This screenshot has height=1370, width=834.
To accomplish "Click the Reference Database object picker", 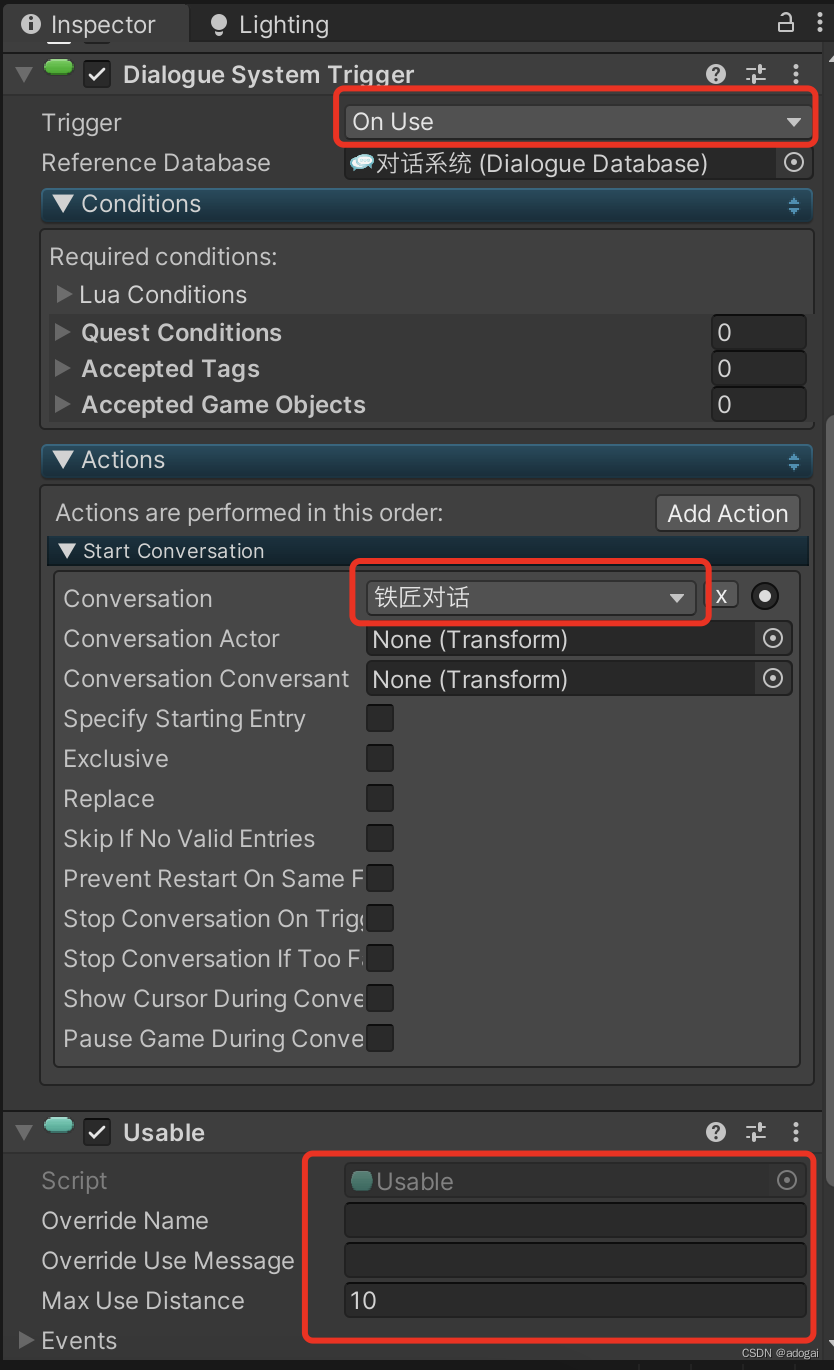I will [793, 162].
